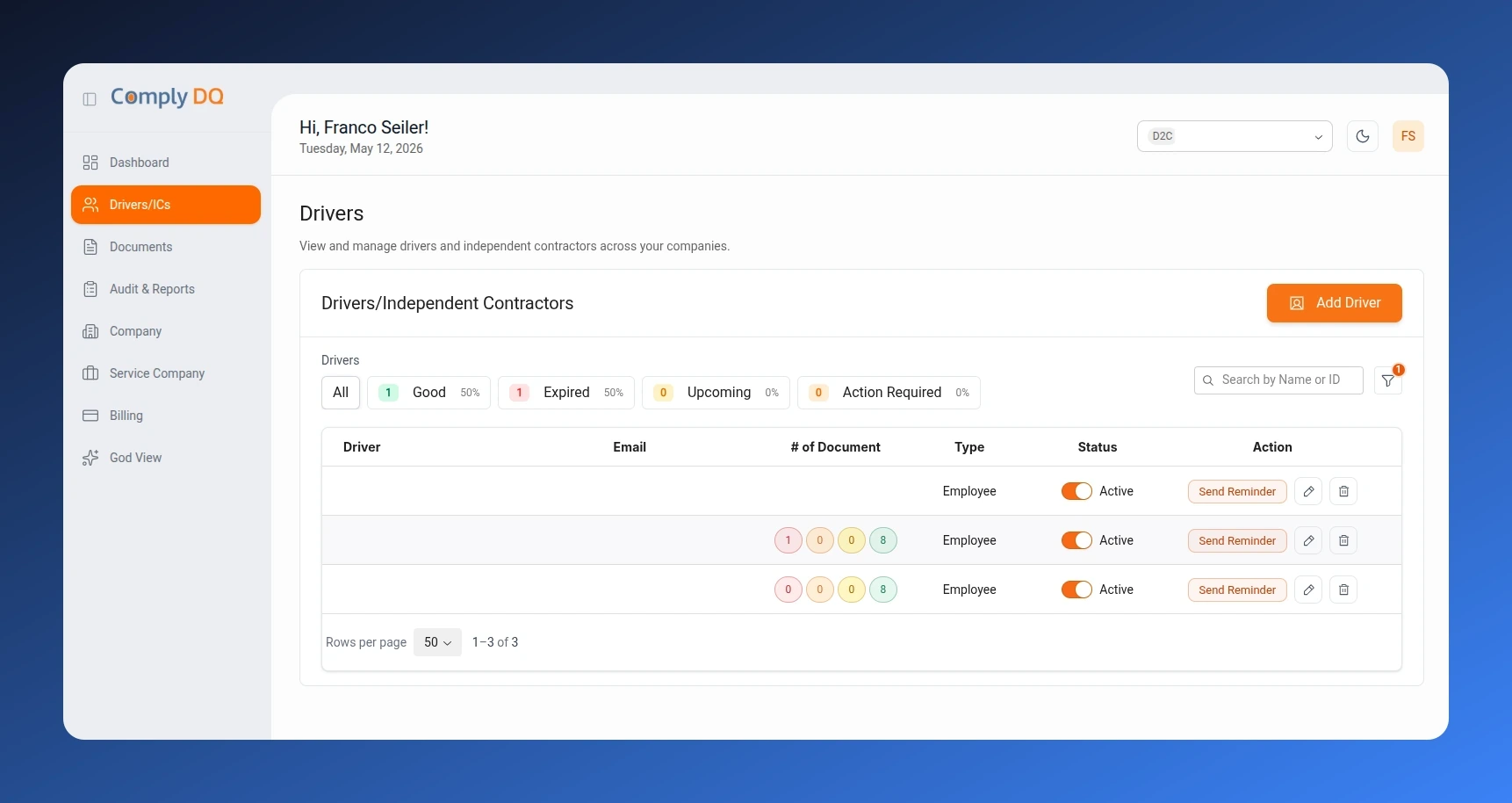The height and width of the screenshot is (803, 1512).
Task: Open Audit & Reports
Action: (166, 289)
